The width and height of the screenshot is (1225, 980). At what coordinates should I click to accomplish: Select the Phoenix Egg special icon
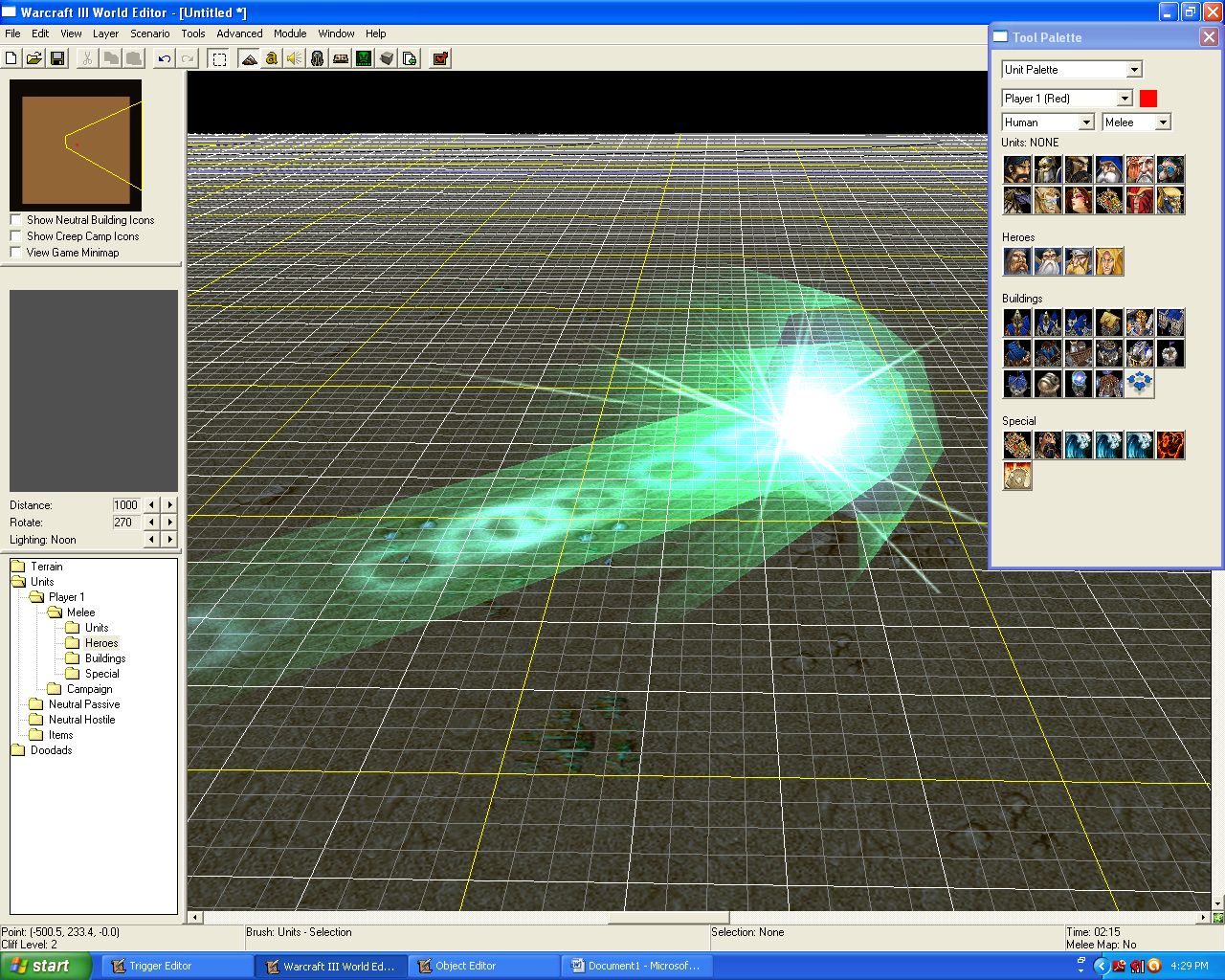1017,476
